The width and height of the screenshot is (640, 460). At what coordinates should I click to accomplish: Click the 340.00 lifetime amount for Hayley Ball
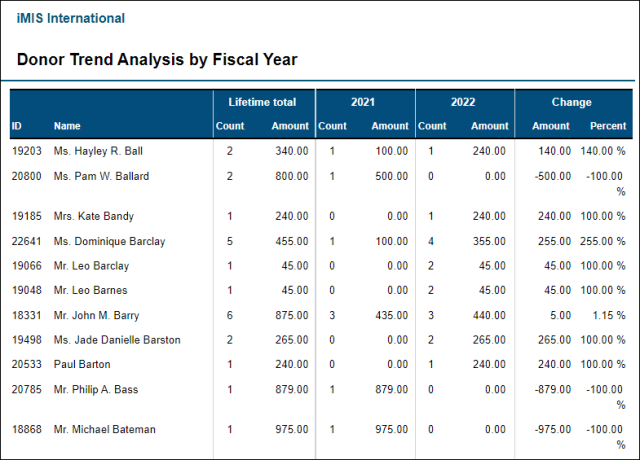coord(291,151)
